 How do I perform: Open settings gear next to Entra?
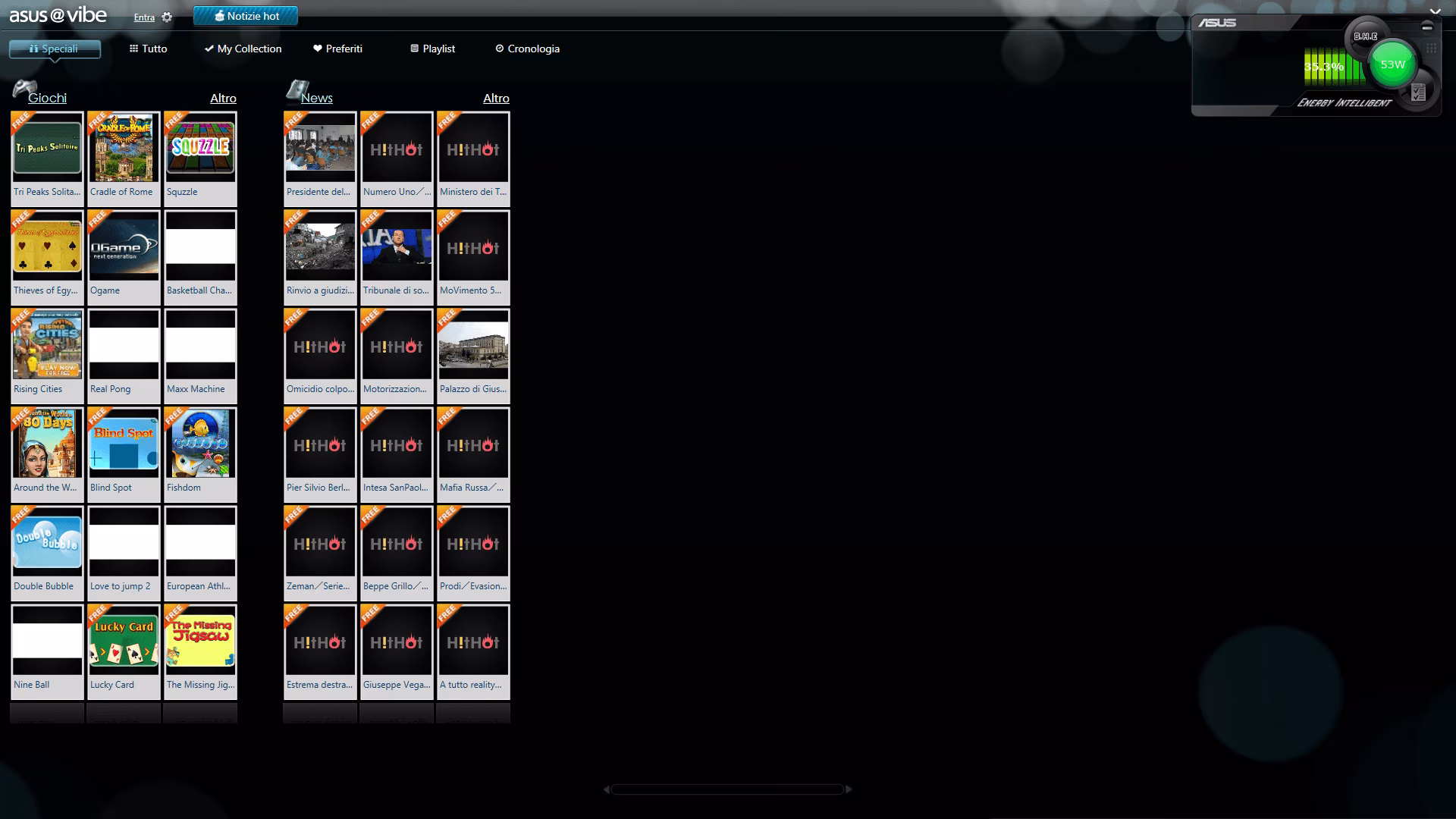coord(167,17)
